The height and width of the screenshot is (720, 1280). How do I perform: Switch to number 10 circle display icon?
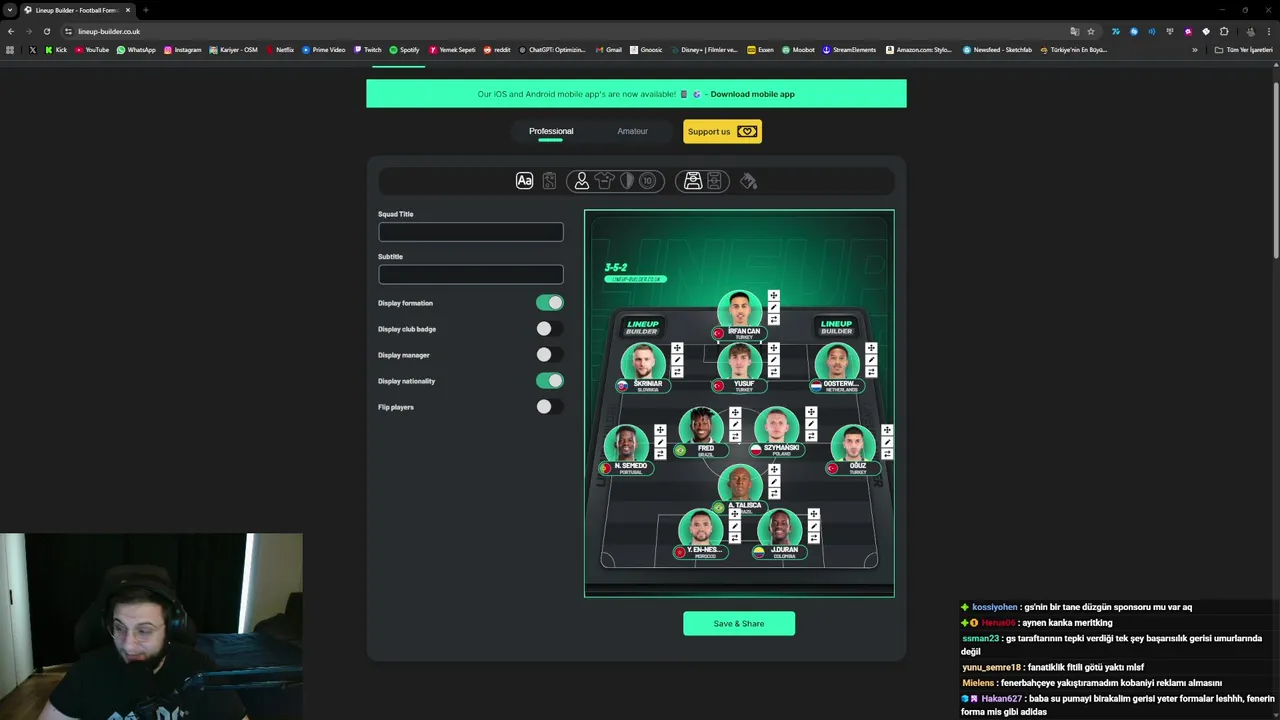tap(648, 181)
